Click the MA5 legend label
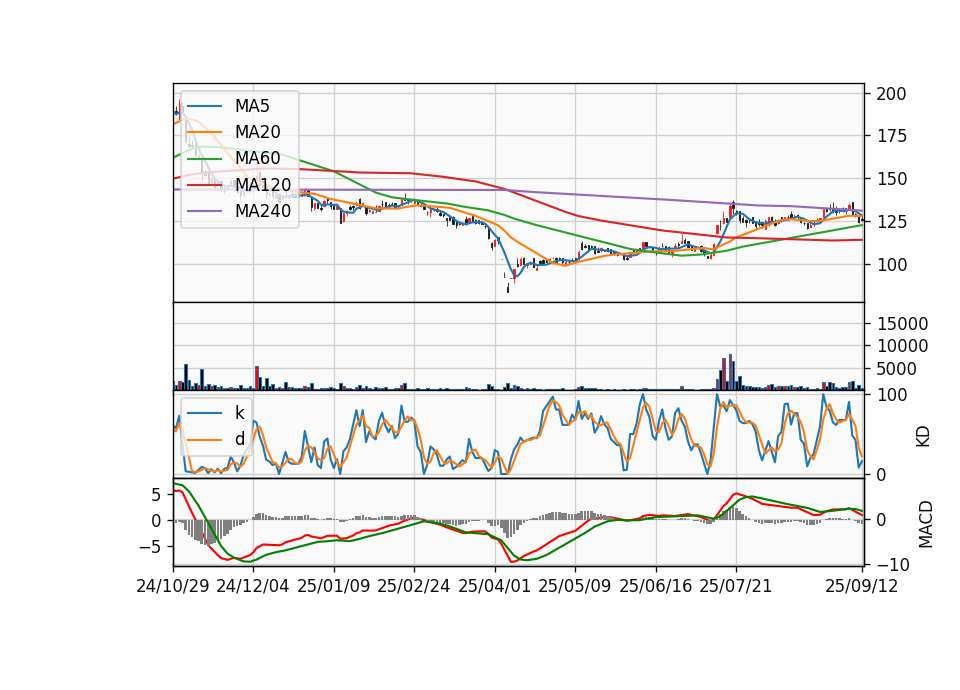The image size is (960, 690). (x=252, y=106)
